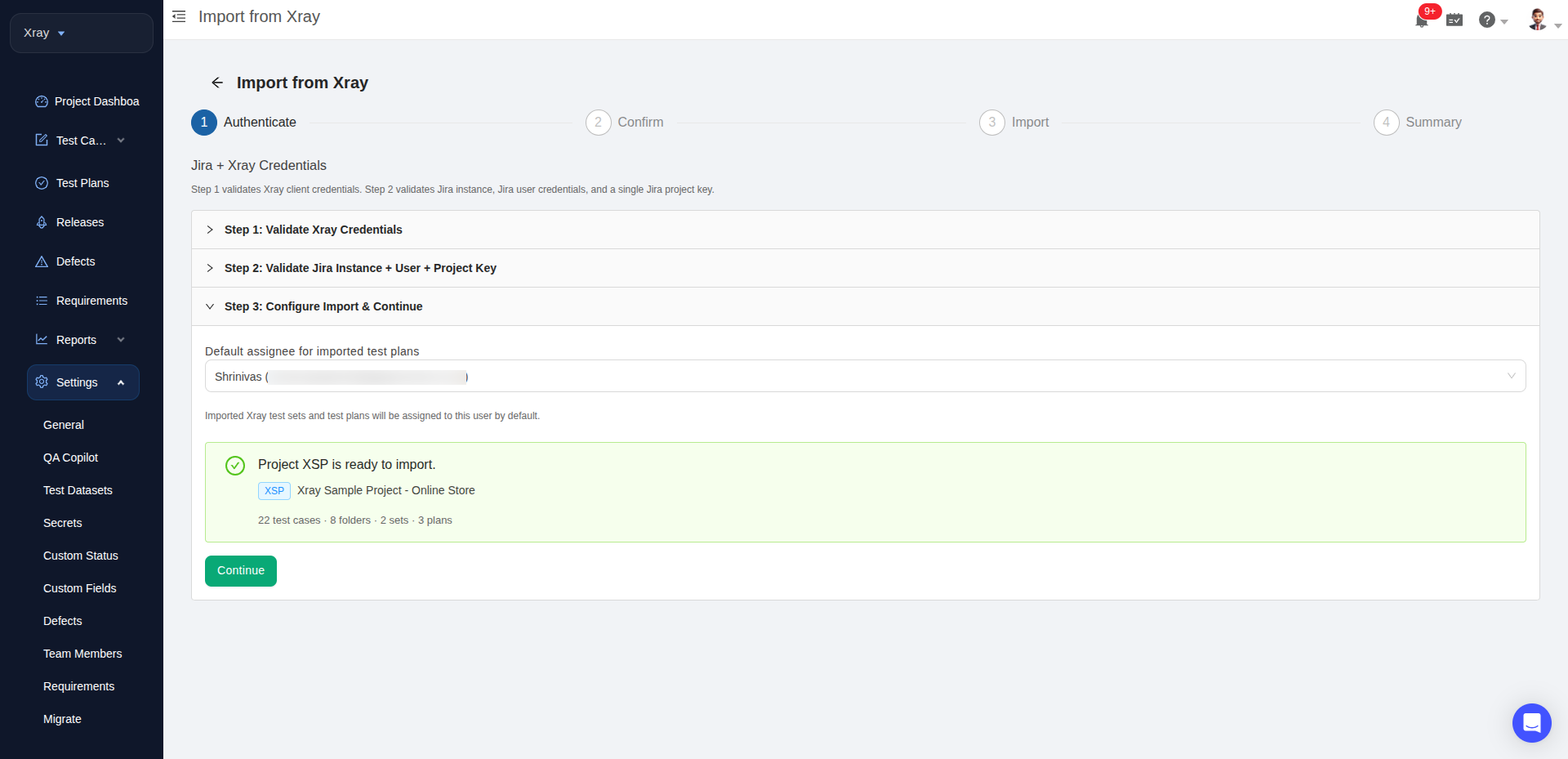
Task: Open the chat support bubble
Action: pyautogui.click(x=1532, y=723)
